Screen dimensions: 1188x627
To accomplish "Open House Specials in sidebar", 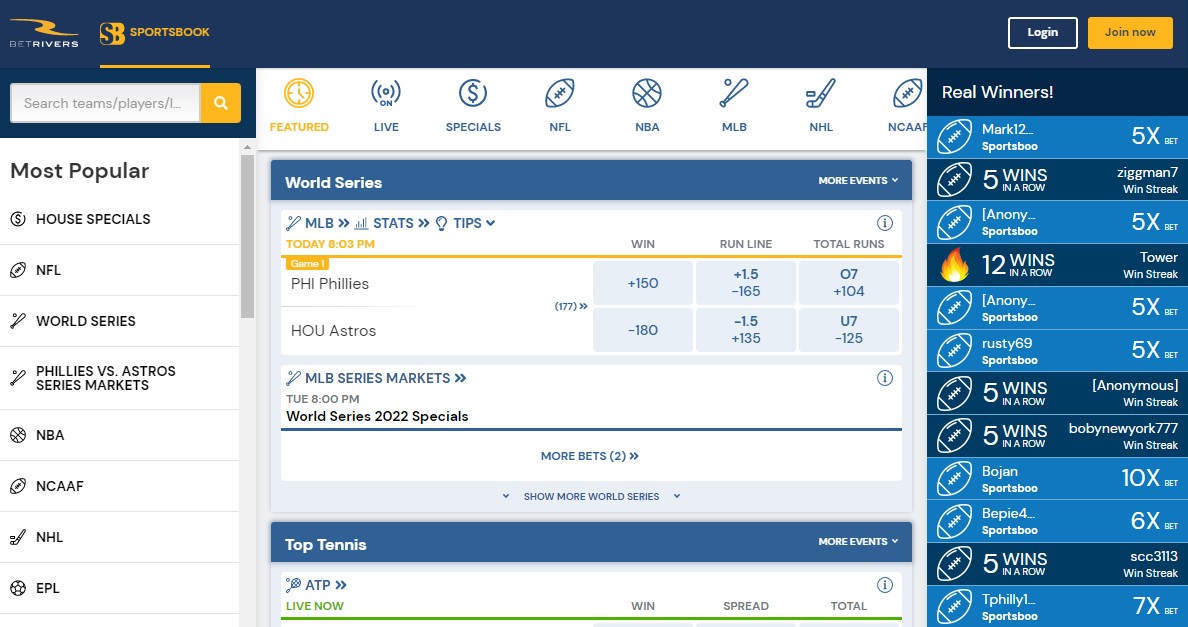I will [93, 219].
